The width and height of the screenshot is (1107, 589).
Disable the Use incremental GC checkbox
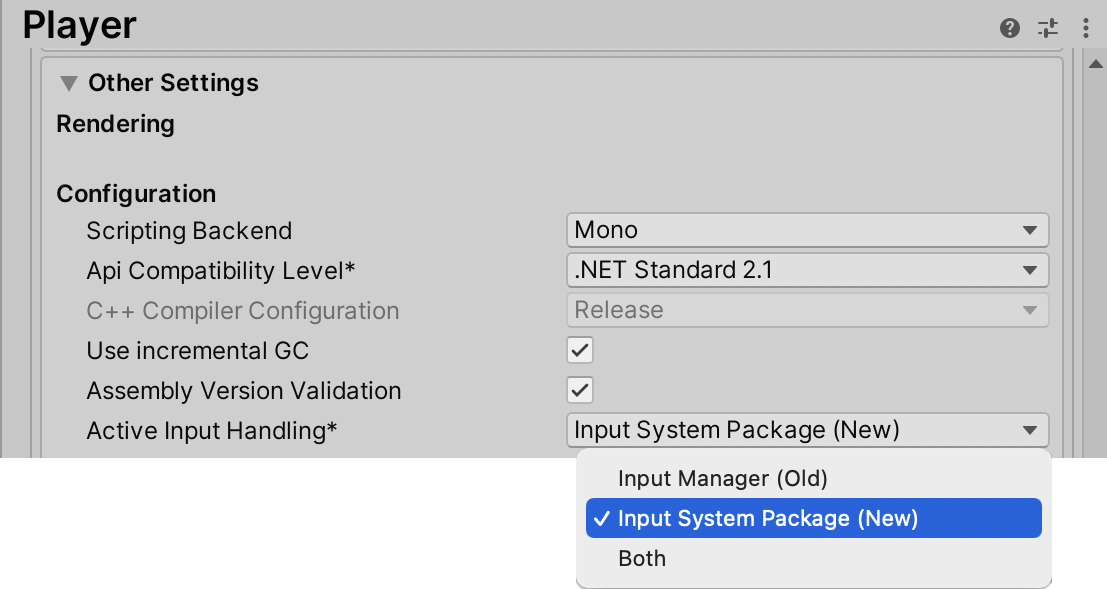(x=580, y=350)
